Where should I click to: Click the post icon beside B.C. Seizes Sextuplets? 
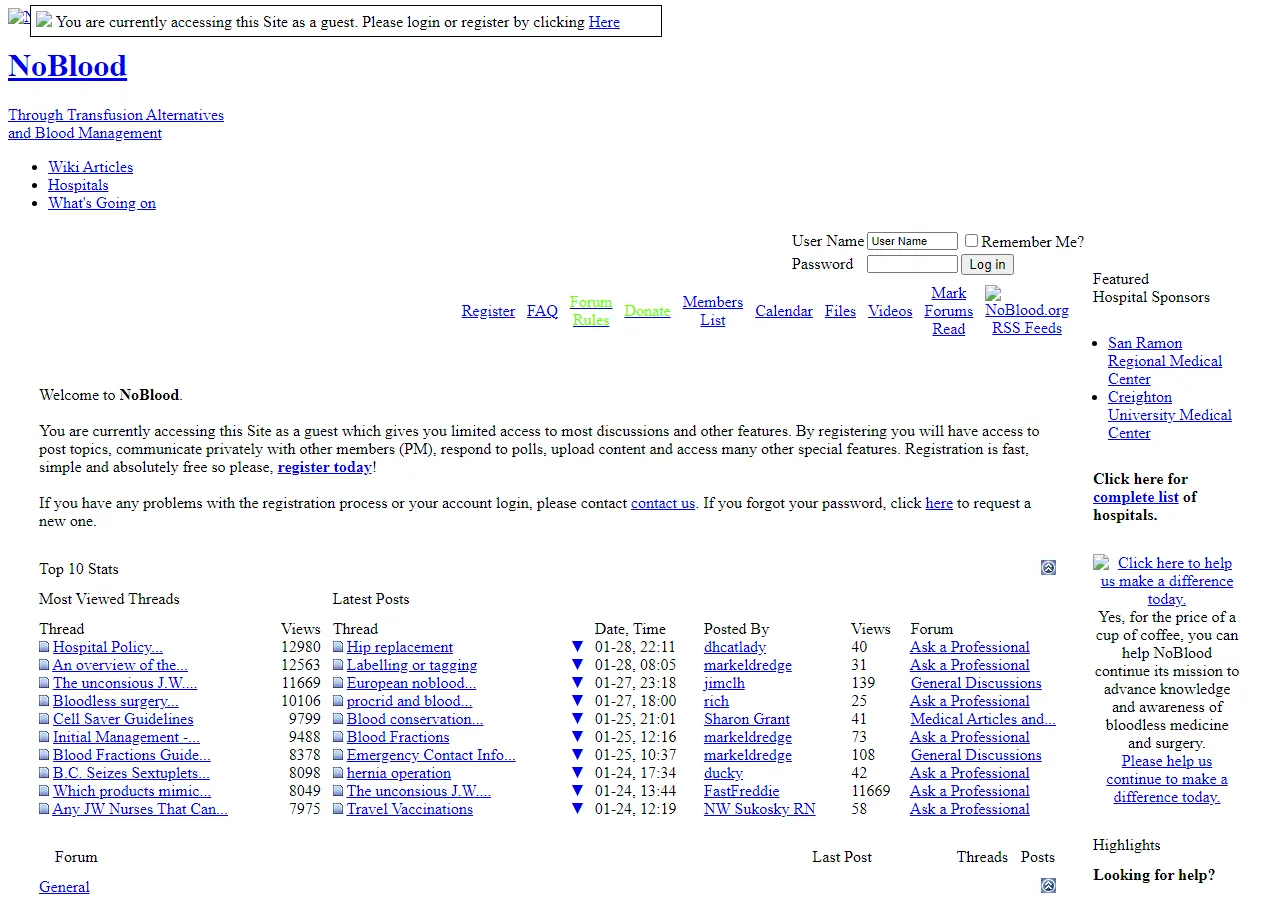pos(44,773)
